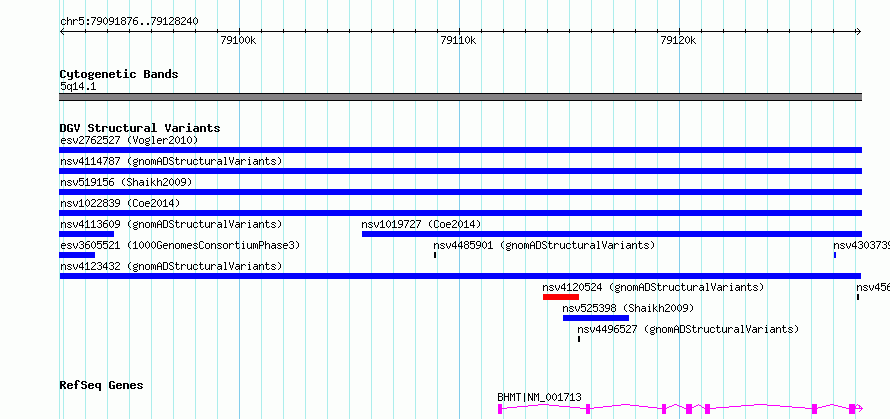Click the short nsv4113609 blue bar
The width and height of the screenshot is (890, 419).
coord(86,234)
